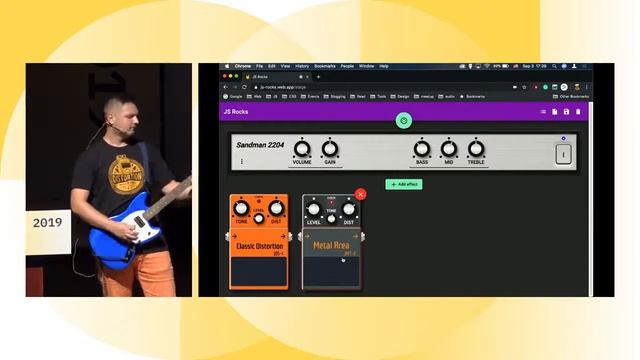Open the three-dot menu on Sandman 2204 amp
Image resolution: width=640 pixels, height=360 pixels.
coord(242,162)
